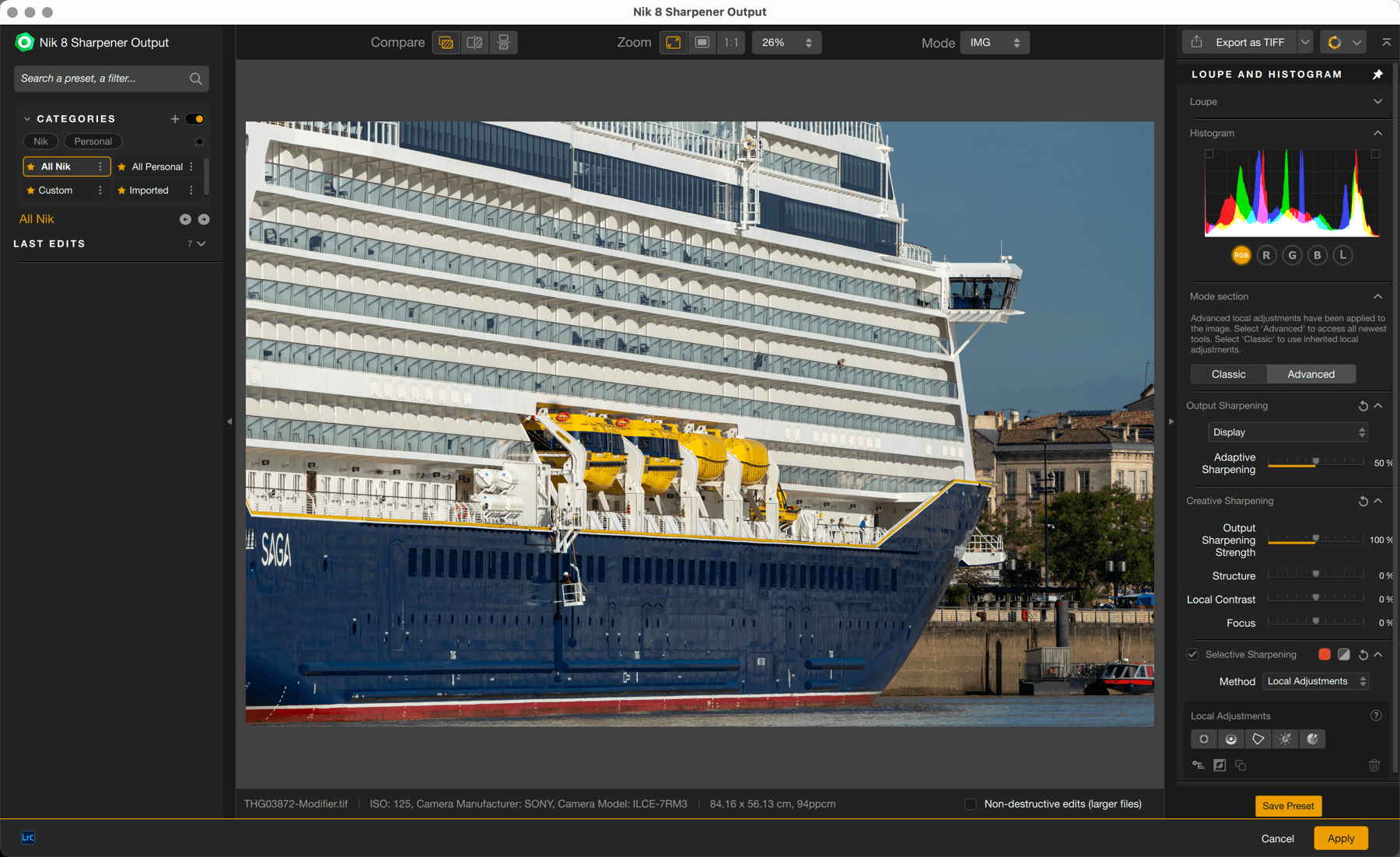Toggle the Categories switch
This screenshot has width=1400, height=857.
(195, 119)
